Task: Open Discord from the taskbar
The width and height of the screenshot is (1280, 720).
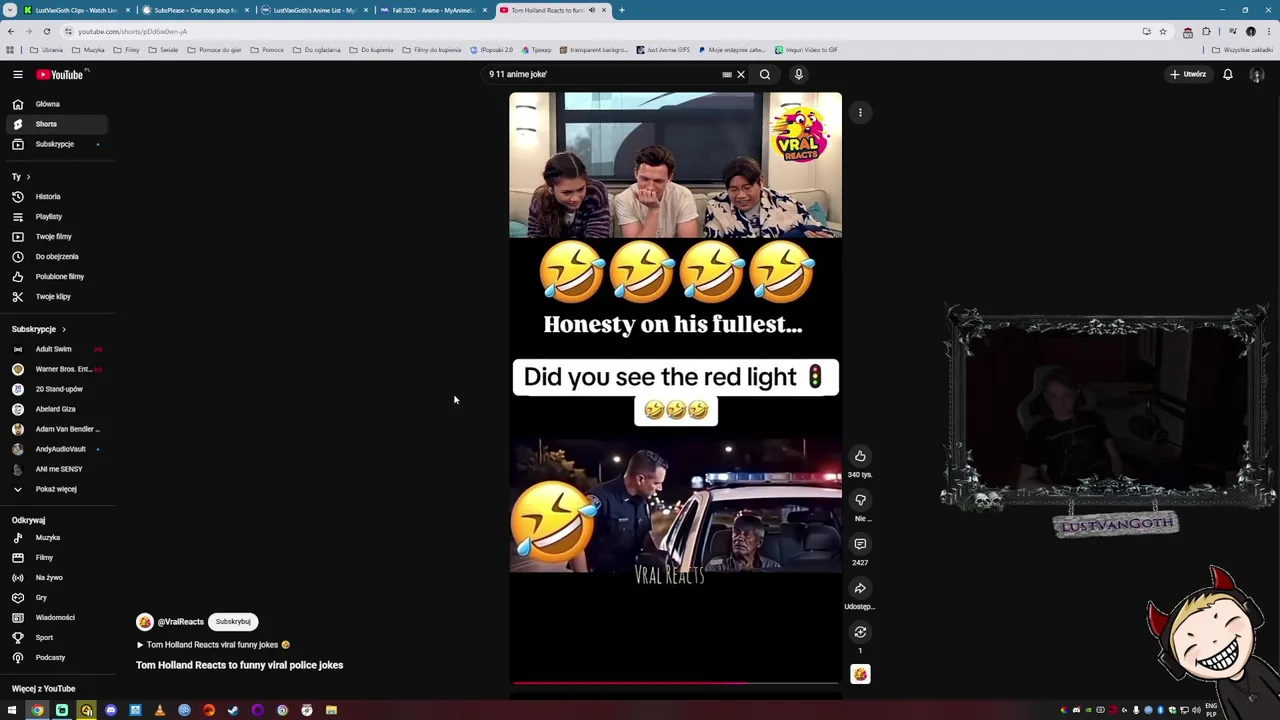Action: tap(111, 711)
